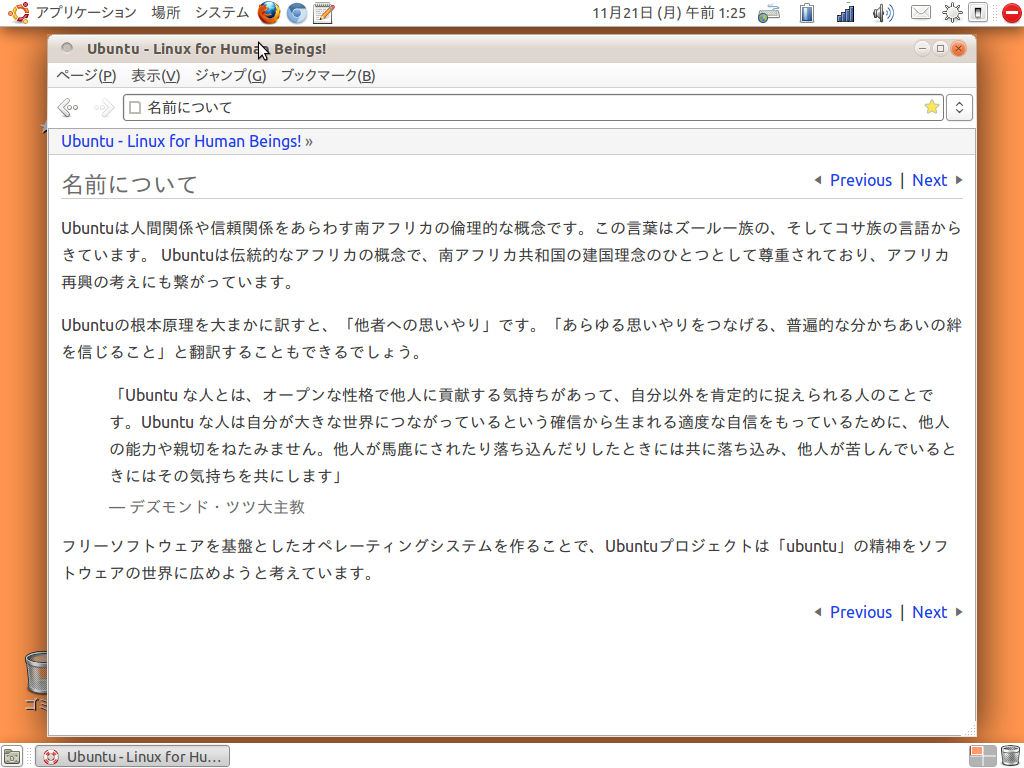Image resolution: width=1024 pixels, height=768 pixels.
Task: Click the network connection tray icon
Action: (769, 13)
